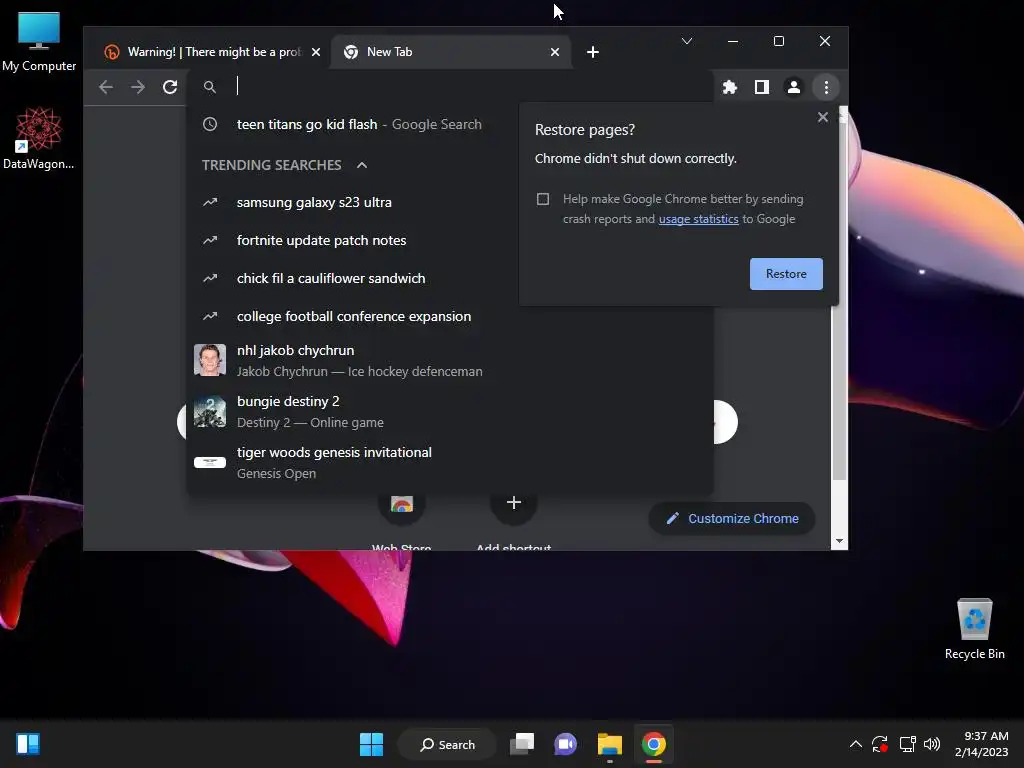The image size is (1024, 768).
Task: Click the sync update tray icon
Action: click(880, 744)
